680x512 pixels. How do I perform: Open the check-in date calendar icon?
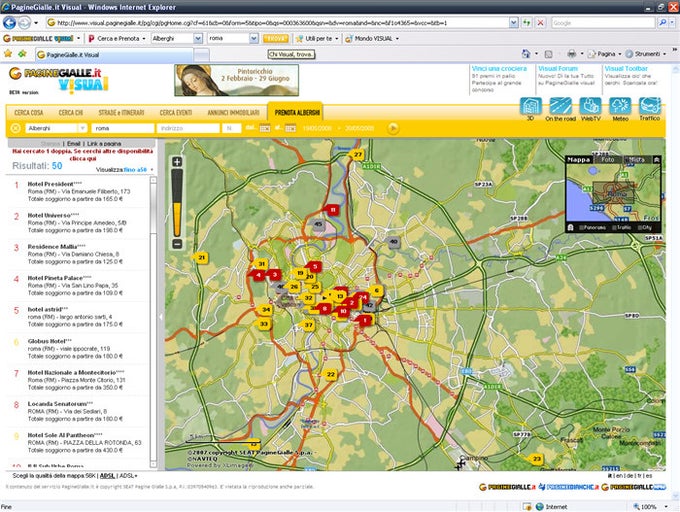pos(265,128)
